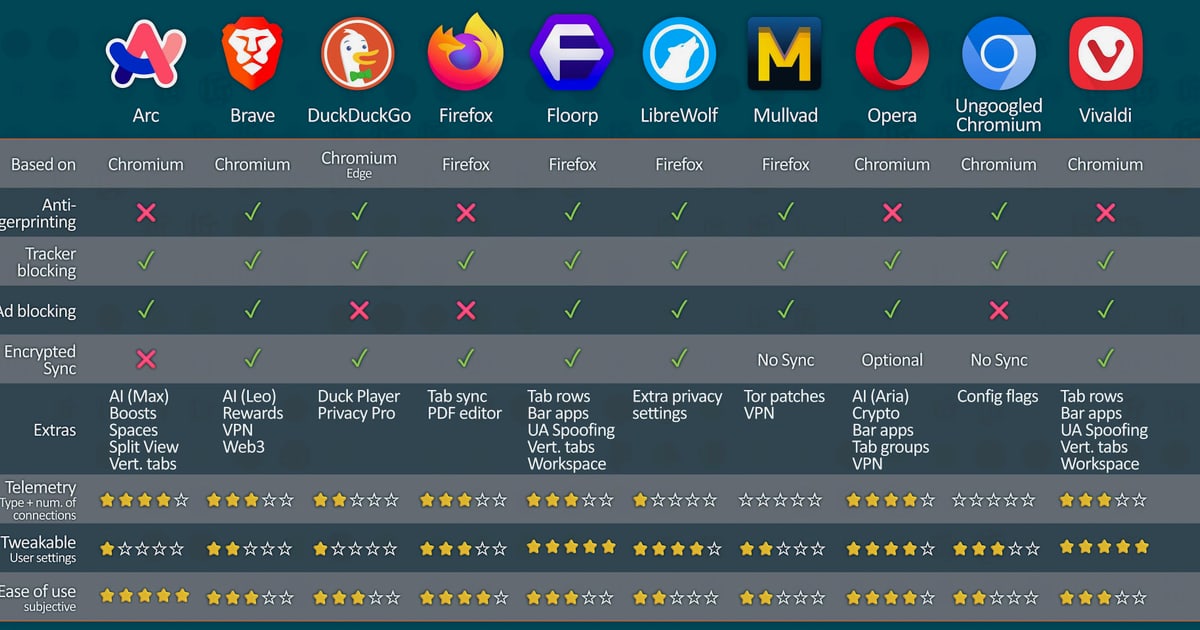Click DuckDuckGo's red X for Ad blocking
This screenshot has height=630, width=1200.
pyautogui.click(x=359, y=311)
